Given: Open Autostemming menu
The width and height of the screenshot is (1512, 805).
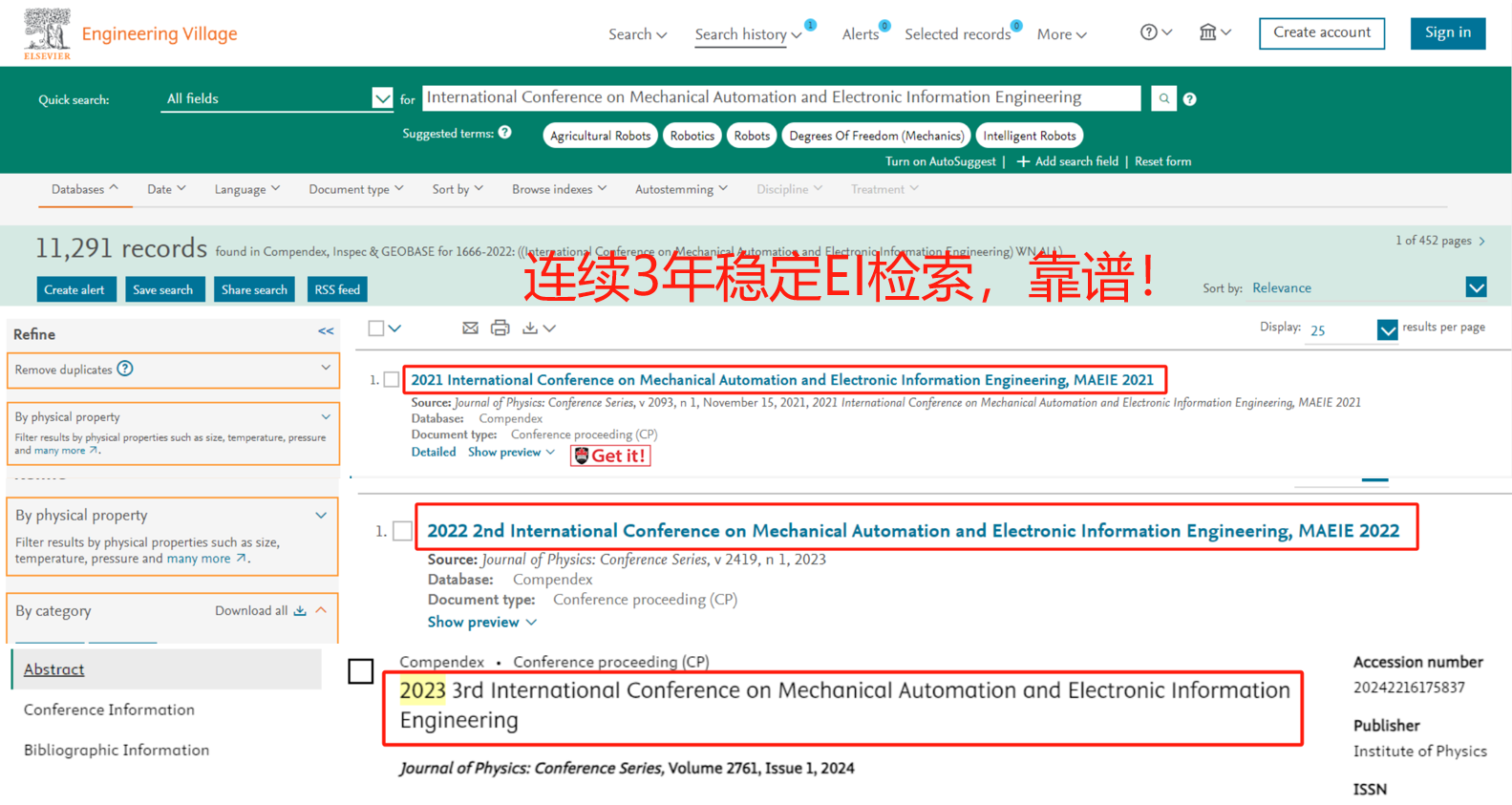Looking at the screenshot, I should pyautogui.click(x=681, y=189).
